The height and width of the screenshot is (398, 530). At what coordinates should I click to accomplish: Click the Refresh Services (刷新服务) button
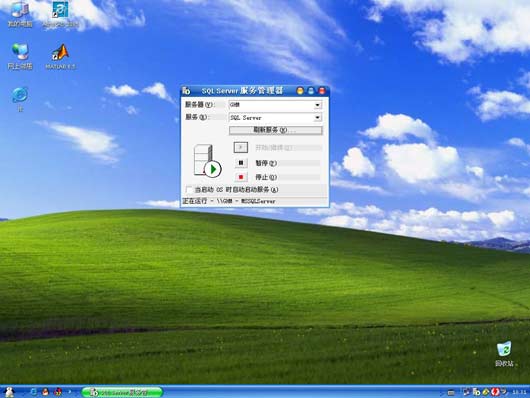(275, 130)
